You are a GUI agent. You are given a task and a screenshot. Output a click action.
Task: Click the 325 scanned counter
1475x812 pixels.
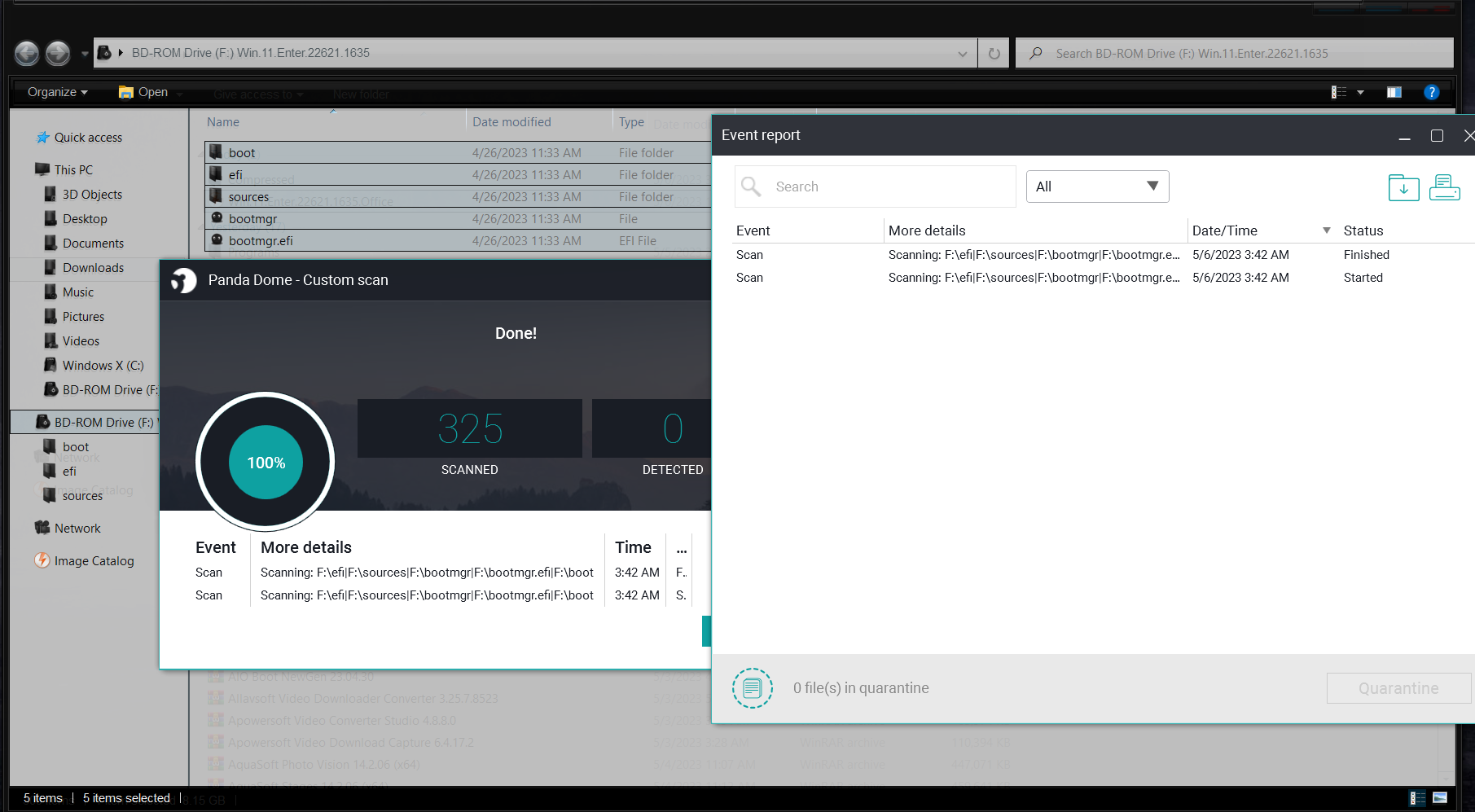(x=470, y=428)
